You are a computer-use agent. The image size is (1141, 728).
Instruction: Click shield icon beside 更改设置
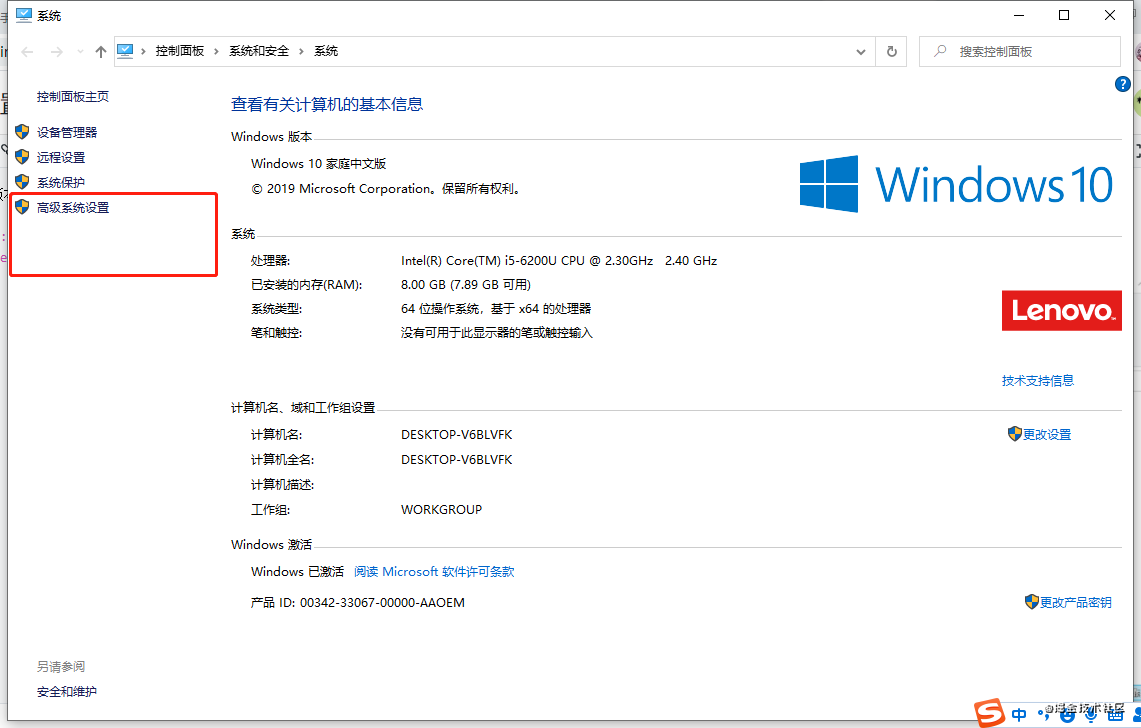(x=1014, y=434)
